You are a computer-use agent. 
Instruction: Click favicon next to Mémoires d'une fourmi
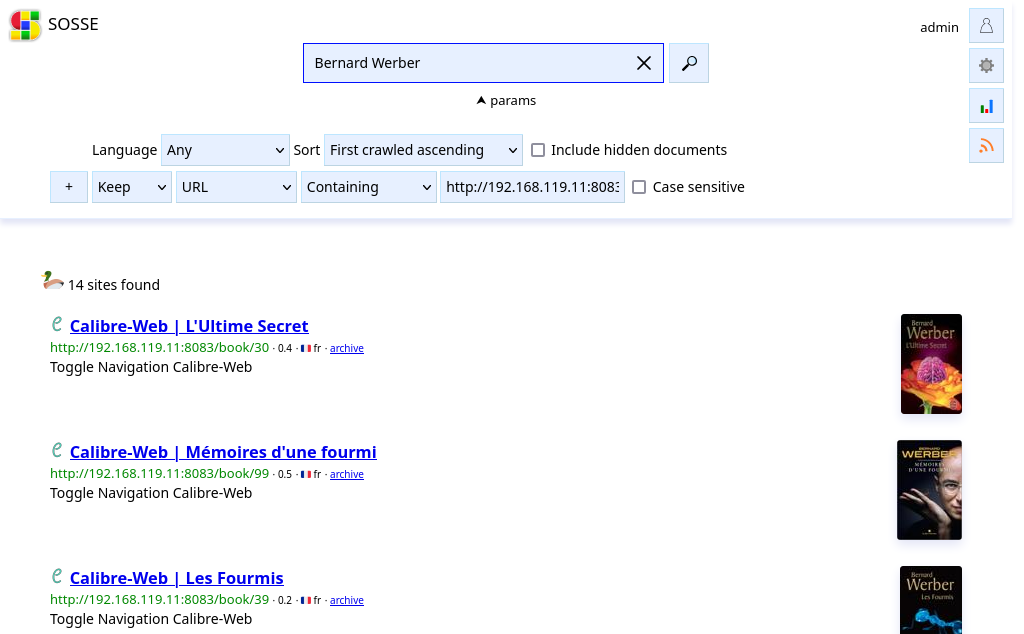pos(57,450)
